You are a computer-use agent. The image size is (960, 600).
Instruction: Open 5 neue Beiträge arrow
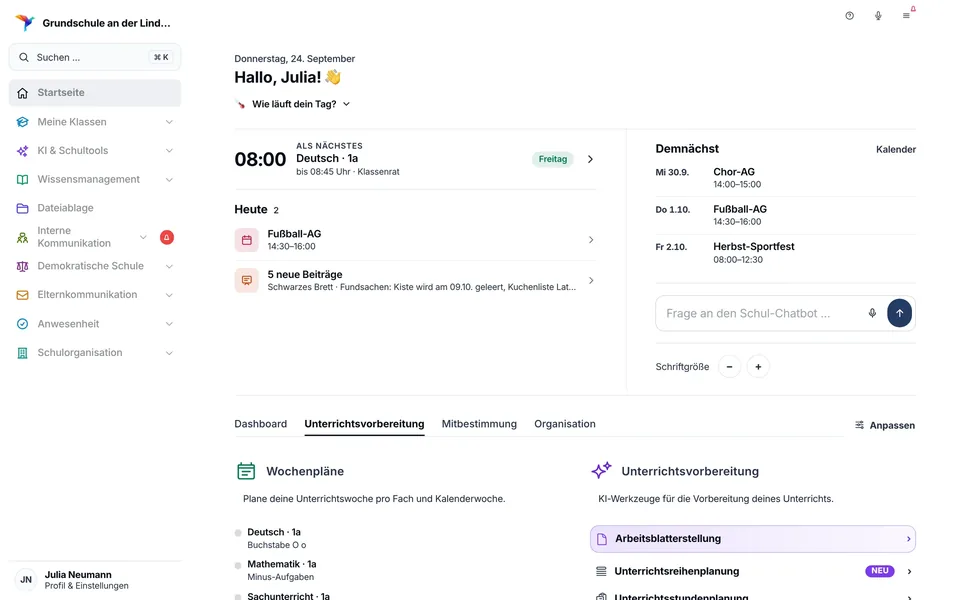click(591, 280)
